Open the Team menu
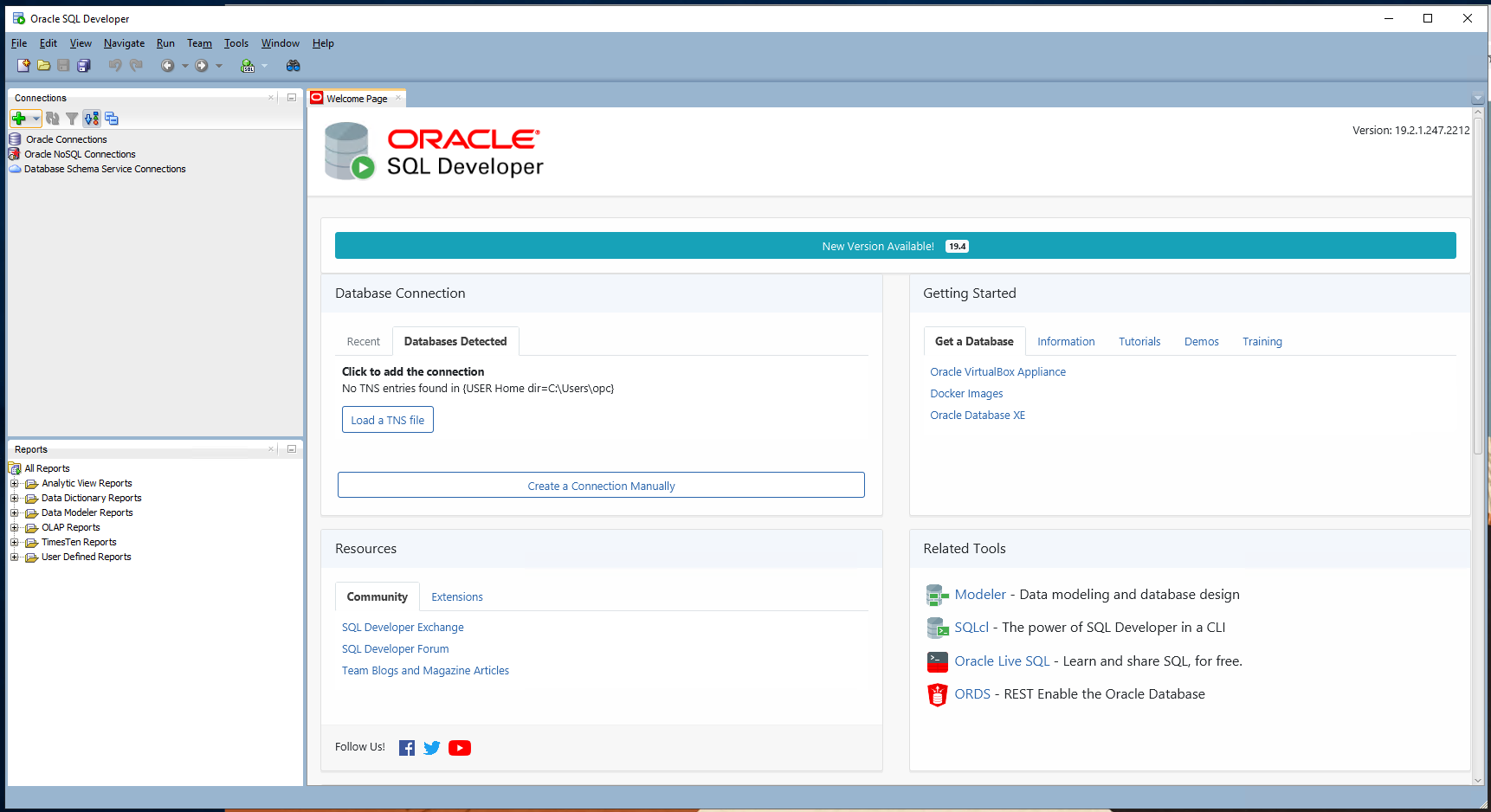1491x812 pixels. [x=199, y=43]
